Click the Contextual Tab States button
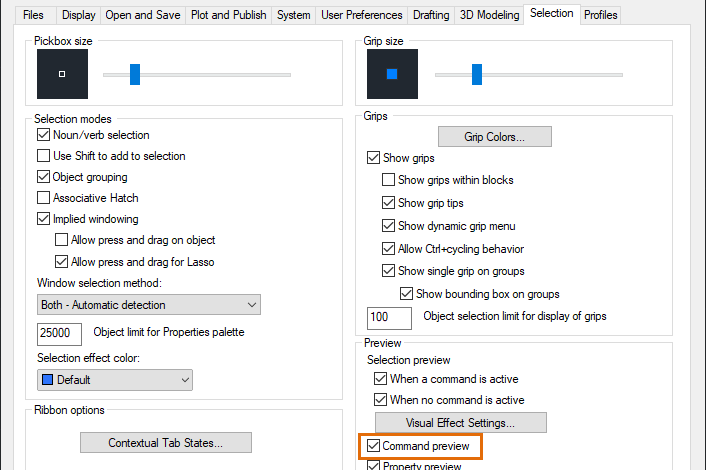This screenshot has width=706, height=470. 165,442
